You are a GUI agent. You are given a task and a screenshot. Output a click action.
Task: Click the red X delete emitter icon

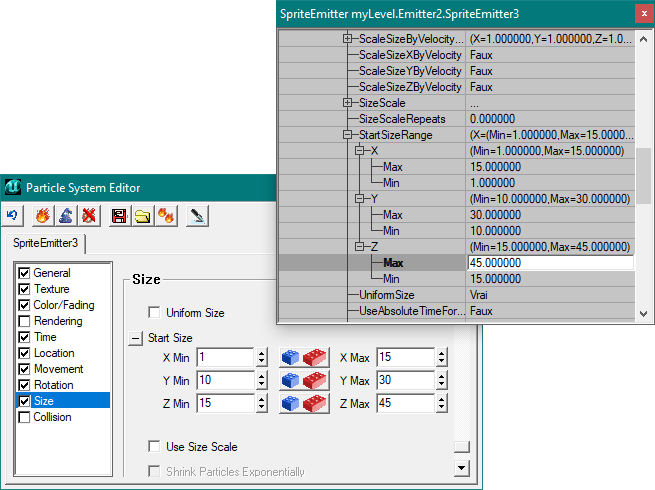[x=89, y=214]
